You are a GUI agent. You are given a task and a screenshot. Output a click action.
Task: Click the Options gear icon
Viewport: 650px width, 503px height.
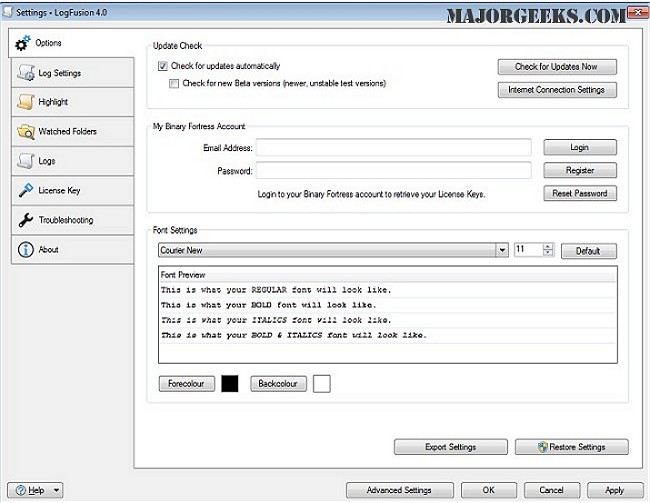tap(23, 43)
